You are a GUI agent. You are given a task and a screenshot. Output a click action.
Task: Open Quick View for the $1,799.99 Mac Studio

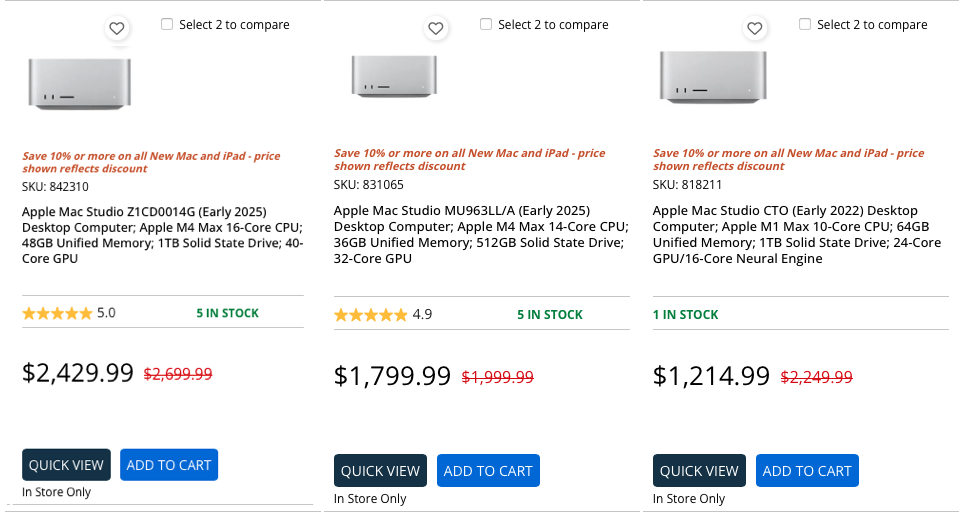pos(380,471)
